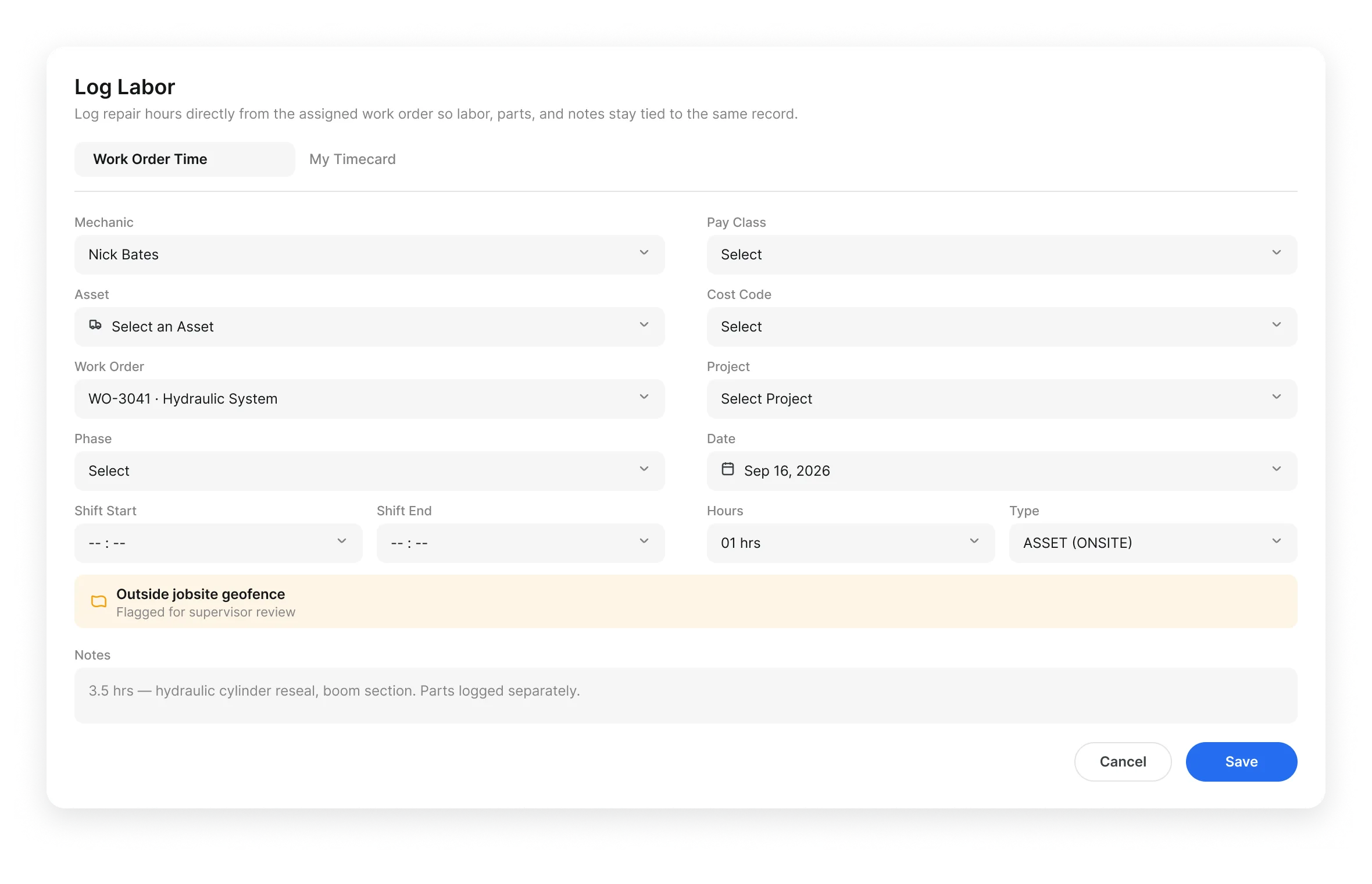Click into the Notes text field
The image size is (1372, 884).
point(686,696)
